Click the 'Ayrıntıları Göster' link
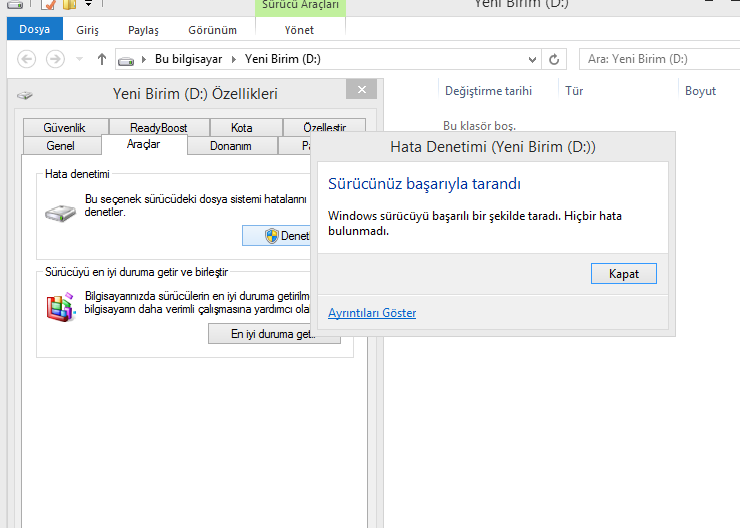 click(372, 313)
